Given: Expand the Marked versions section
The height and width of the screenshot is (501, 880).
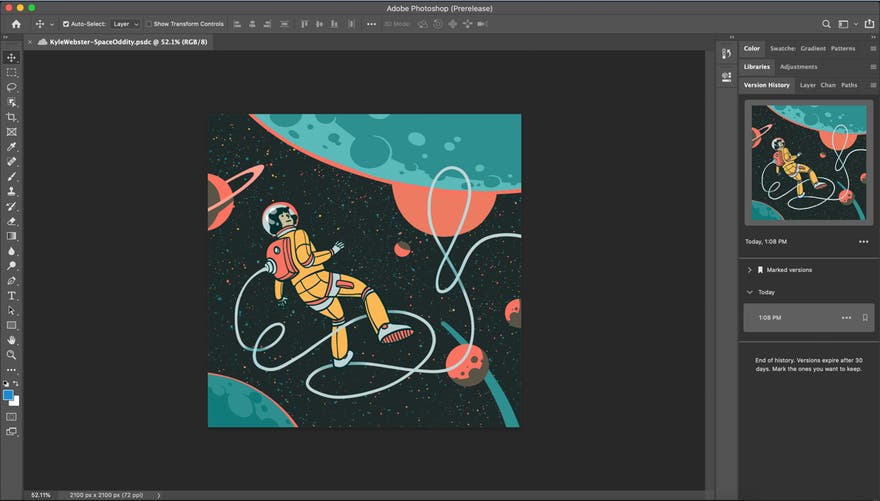Looking at the screenshot, I should 749,270.
